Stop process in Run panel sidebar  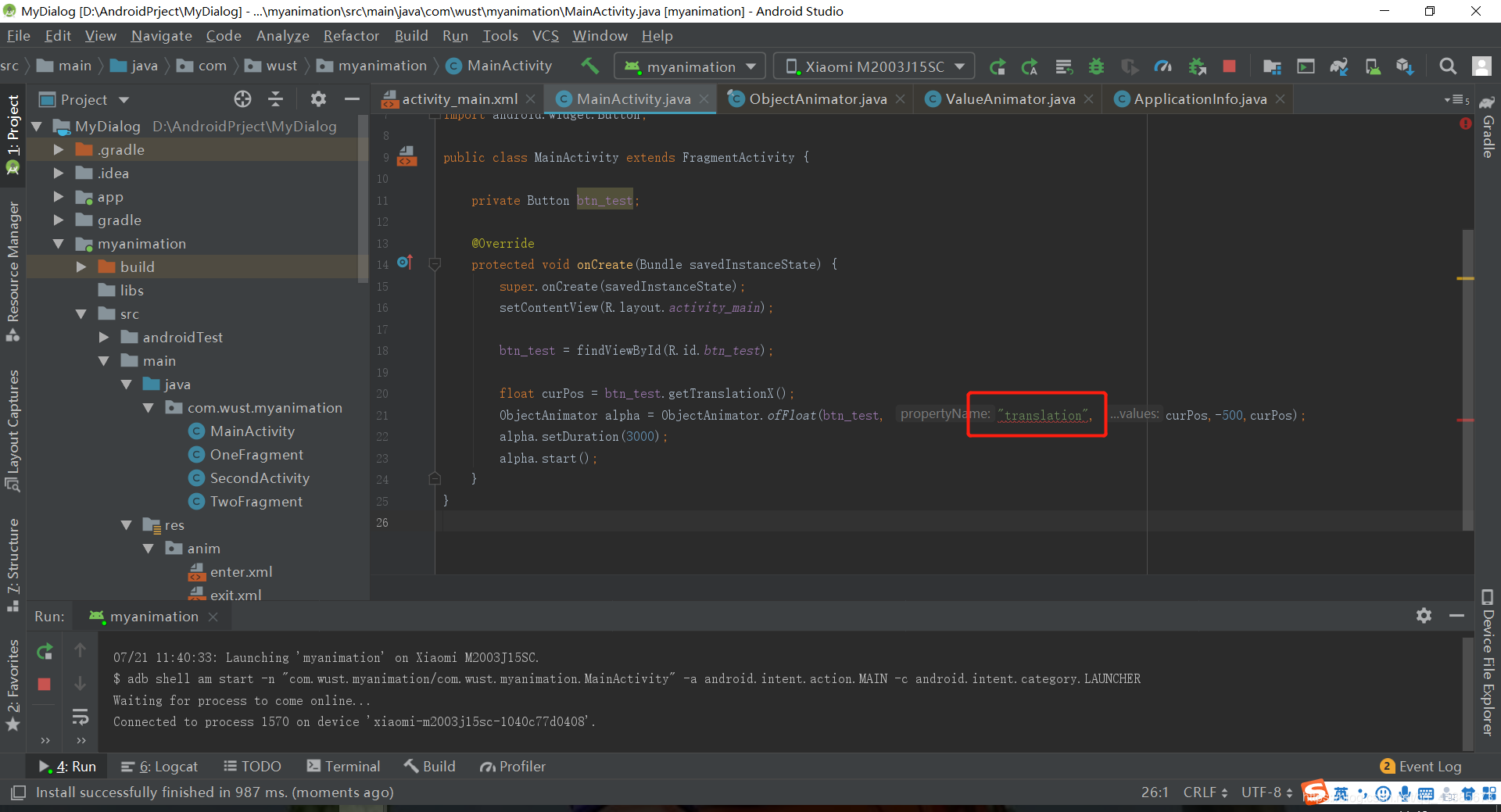coord(45,684)
